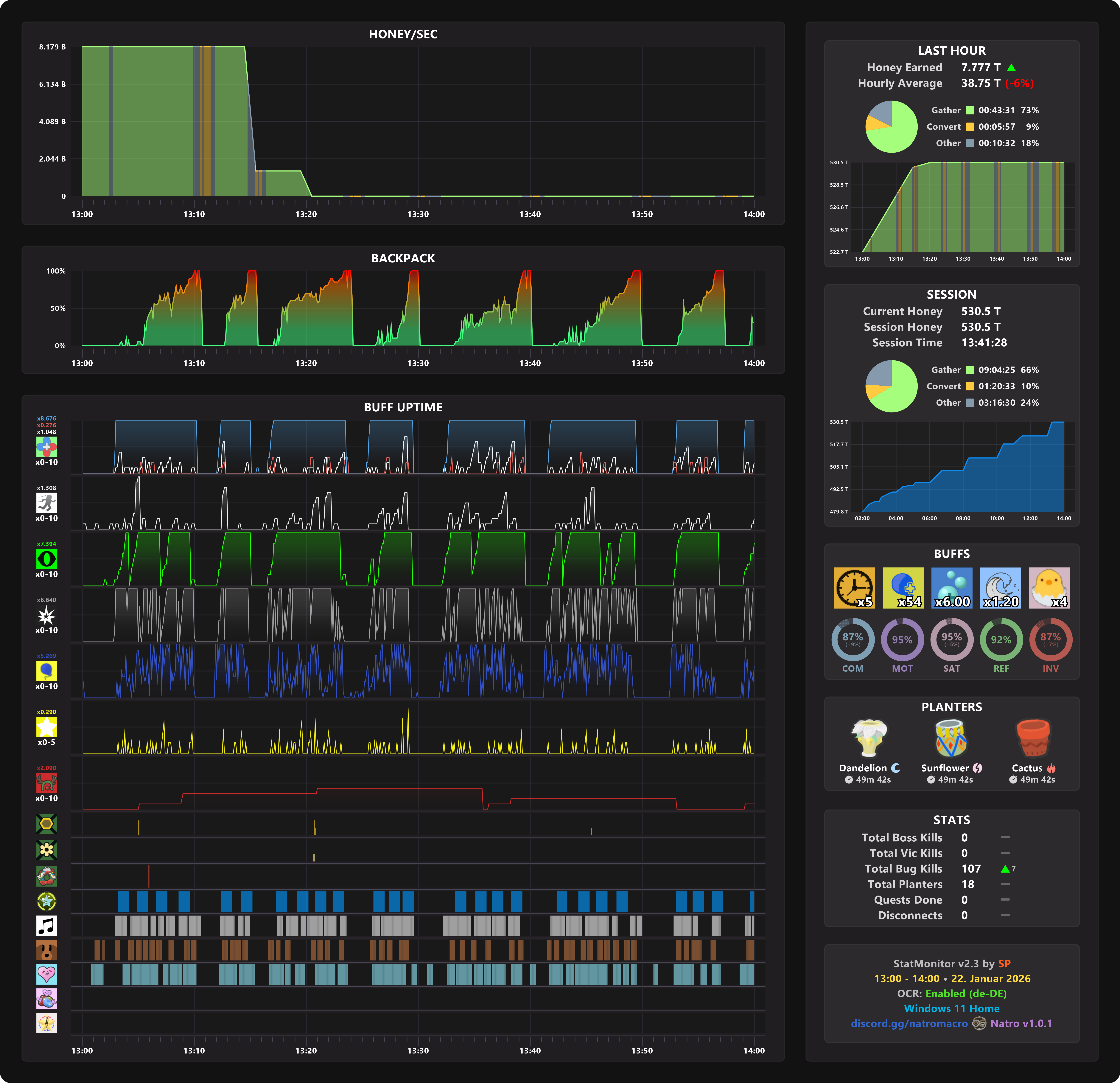Image resolution: width=1120 pixels, height=1083 pixels.
Task: Click the yellow Convert swatch in Session legend
Action: point(970,386)
